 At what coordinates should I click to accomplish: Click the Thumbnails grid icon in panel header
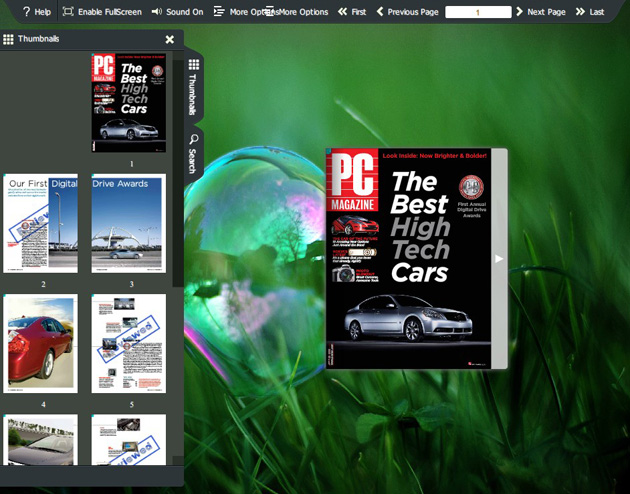[x=8, y=39]
